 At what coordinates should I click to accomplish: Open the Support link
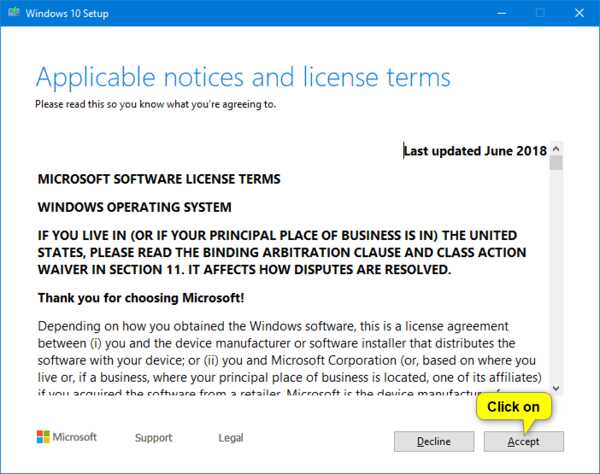tap(154, 438)
